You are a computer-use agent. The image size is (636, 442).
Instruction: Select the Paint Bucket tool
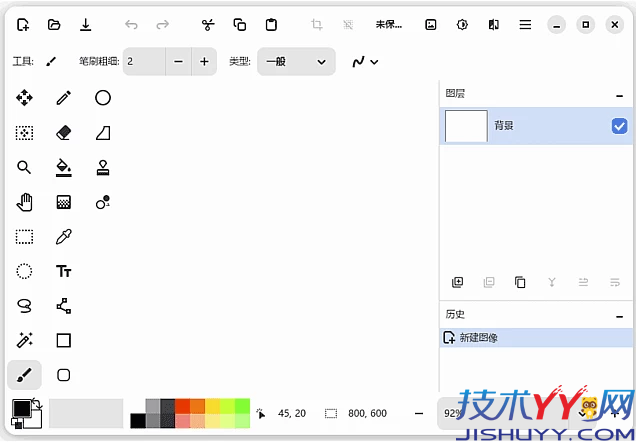tap(64, 167)
